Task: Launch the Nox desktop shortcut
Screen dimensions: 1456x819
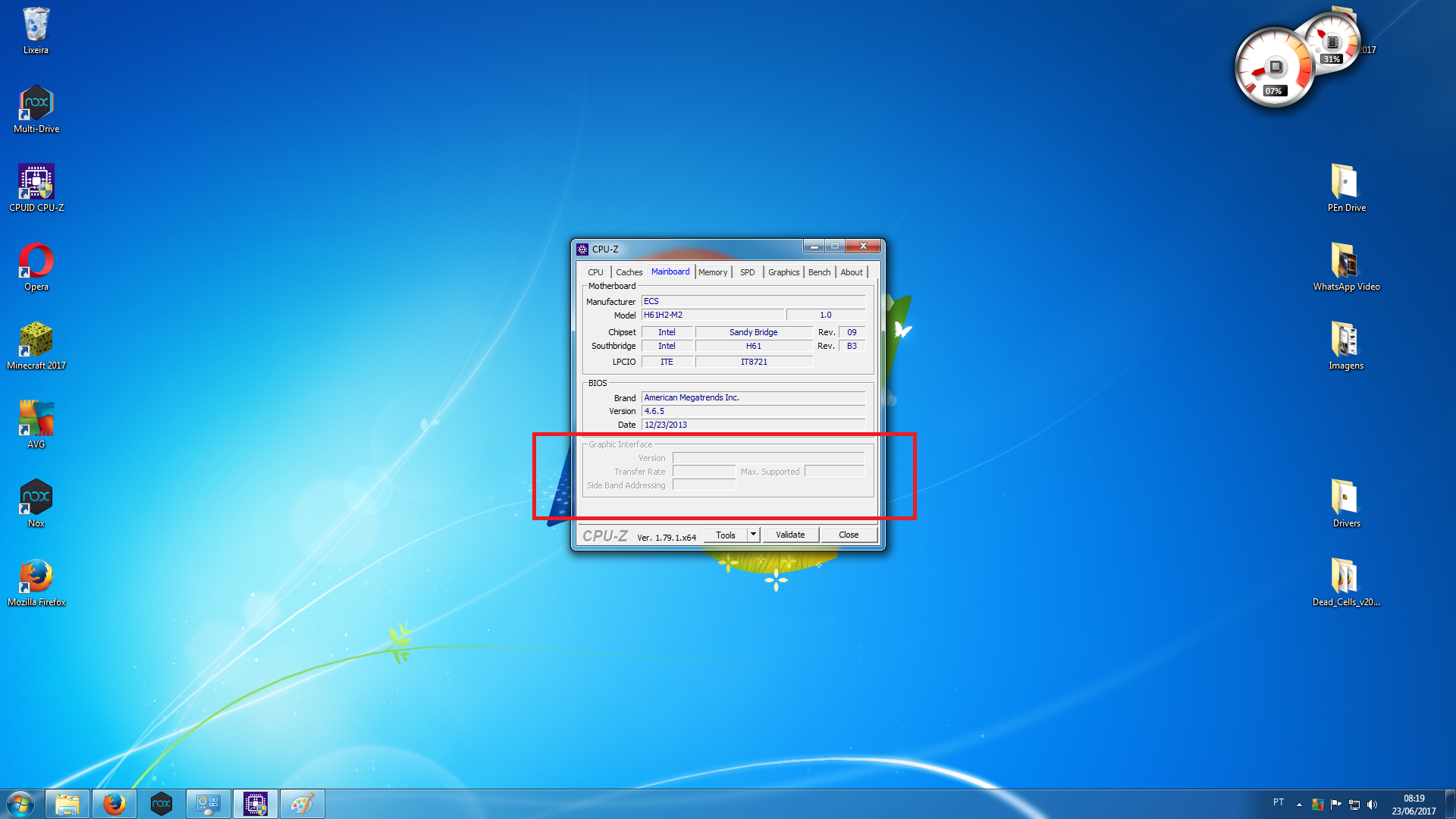Action: [36, 504]
